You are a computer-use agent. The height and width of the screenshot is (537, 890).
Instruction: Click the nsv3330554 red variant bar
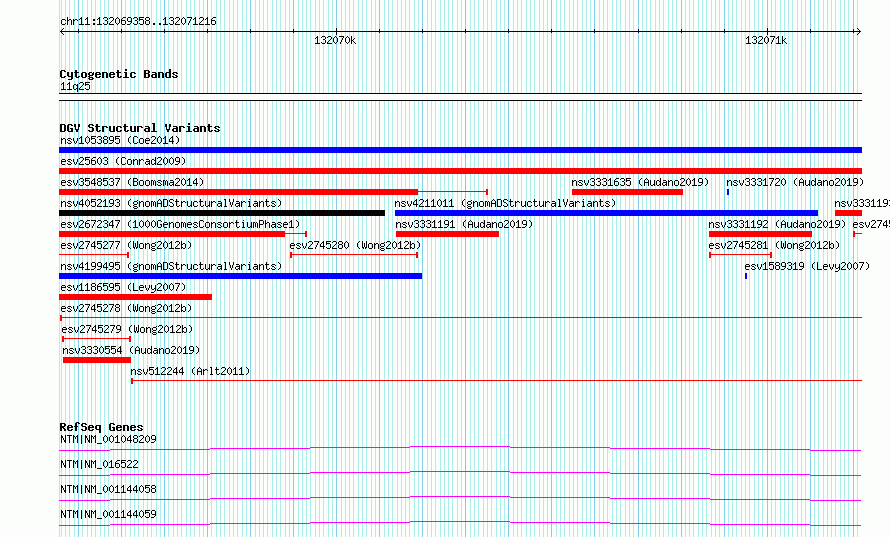[x=97, y=360]
